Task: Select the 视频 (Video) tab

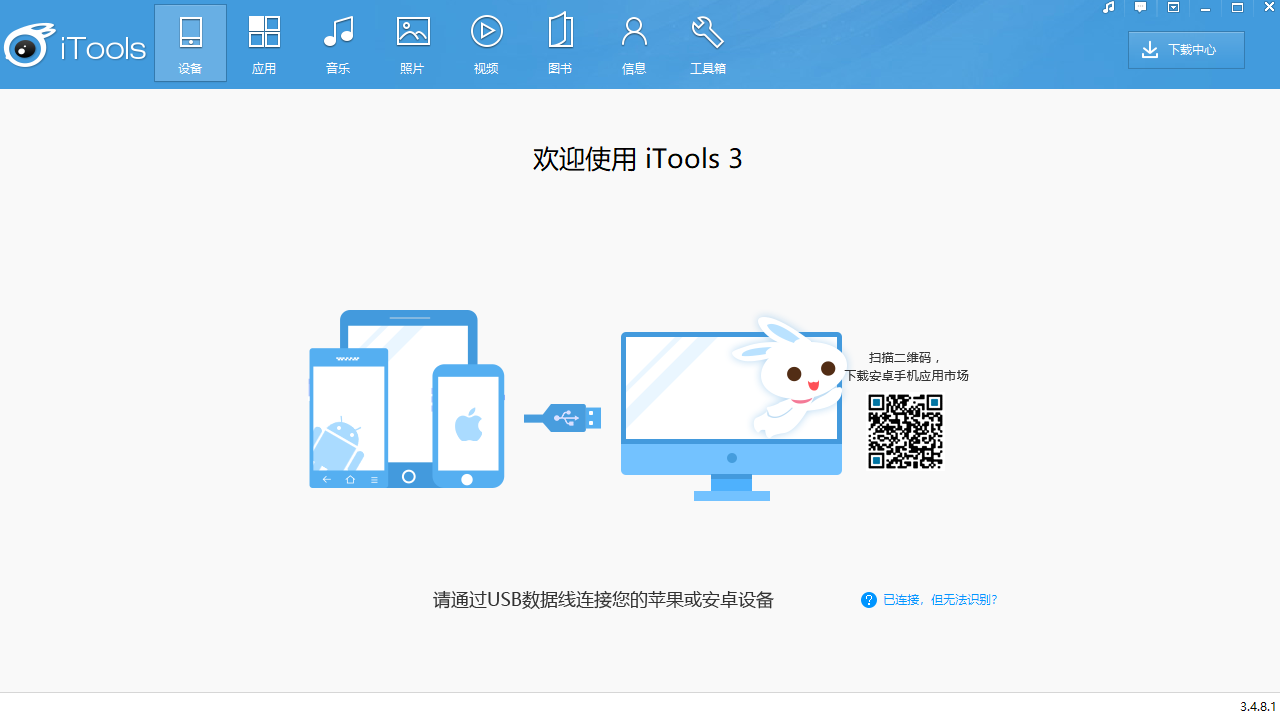Action: [486, 43]
